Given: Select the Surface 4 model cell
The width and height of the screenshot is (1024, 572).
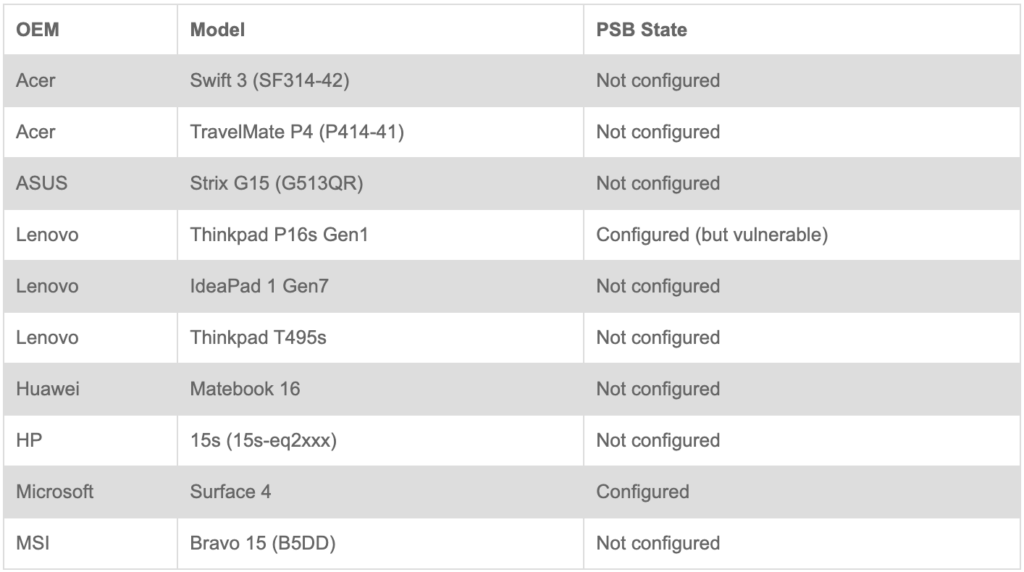Looking at the screenshot, I should point(230,492).
